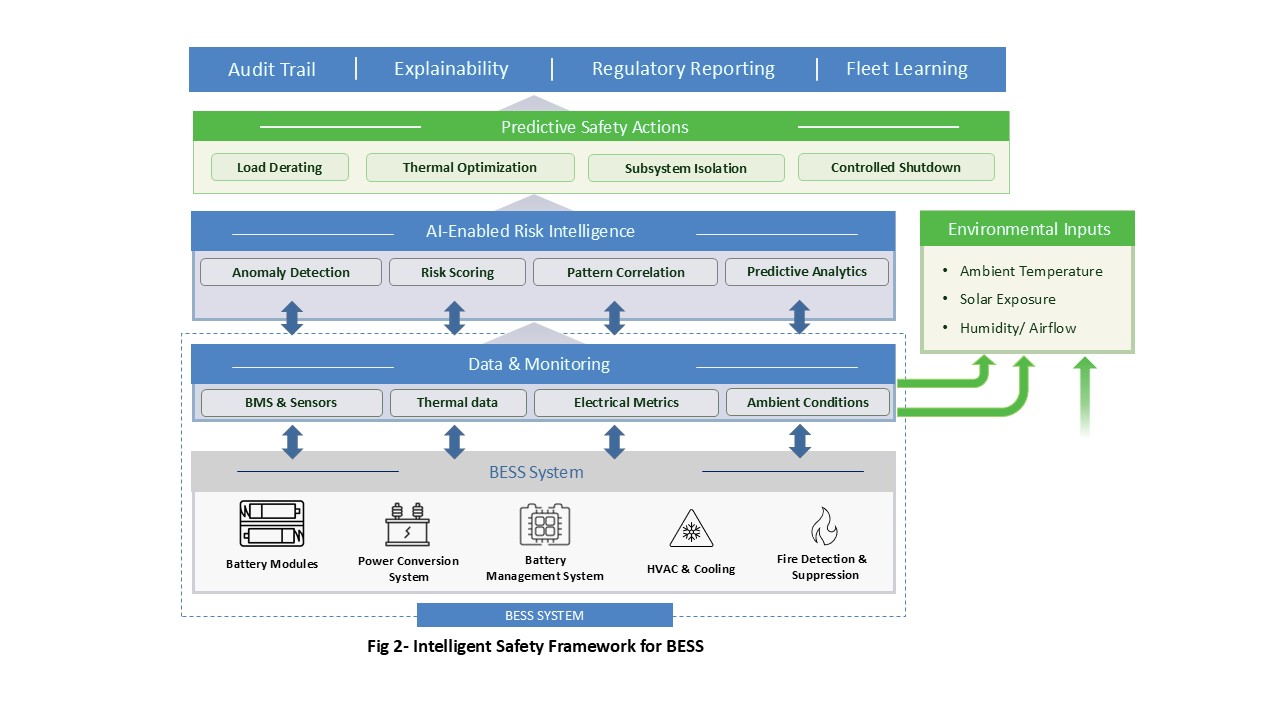Click the Solar Exposure bullet

click(x=1007, y=299)
